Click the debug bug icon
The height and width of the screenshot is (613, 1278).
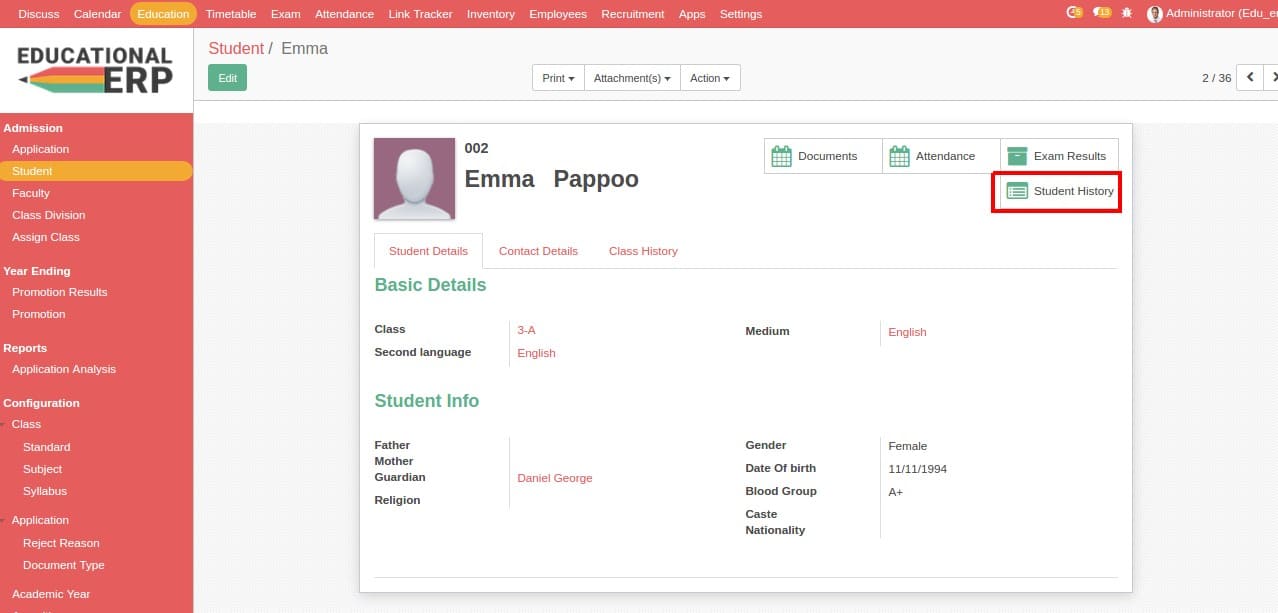coord(1128,14)
